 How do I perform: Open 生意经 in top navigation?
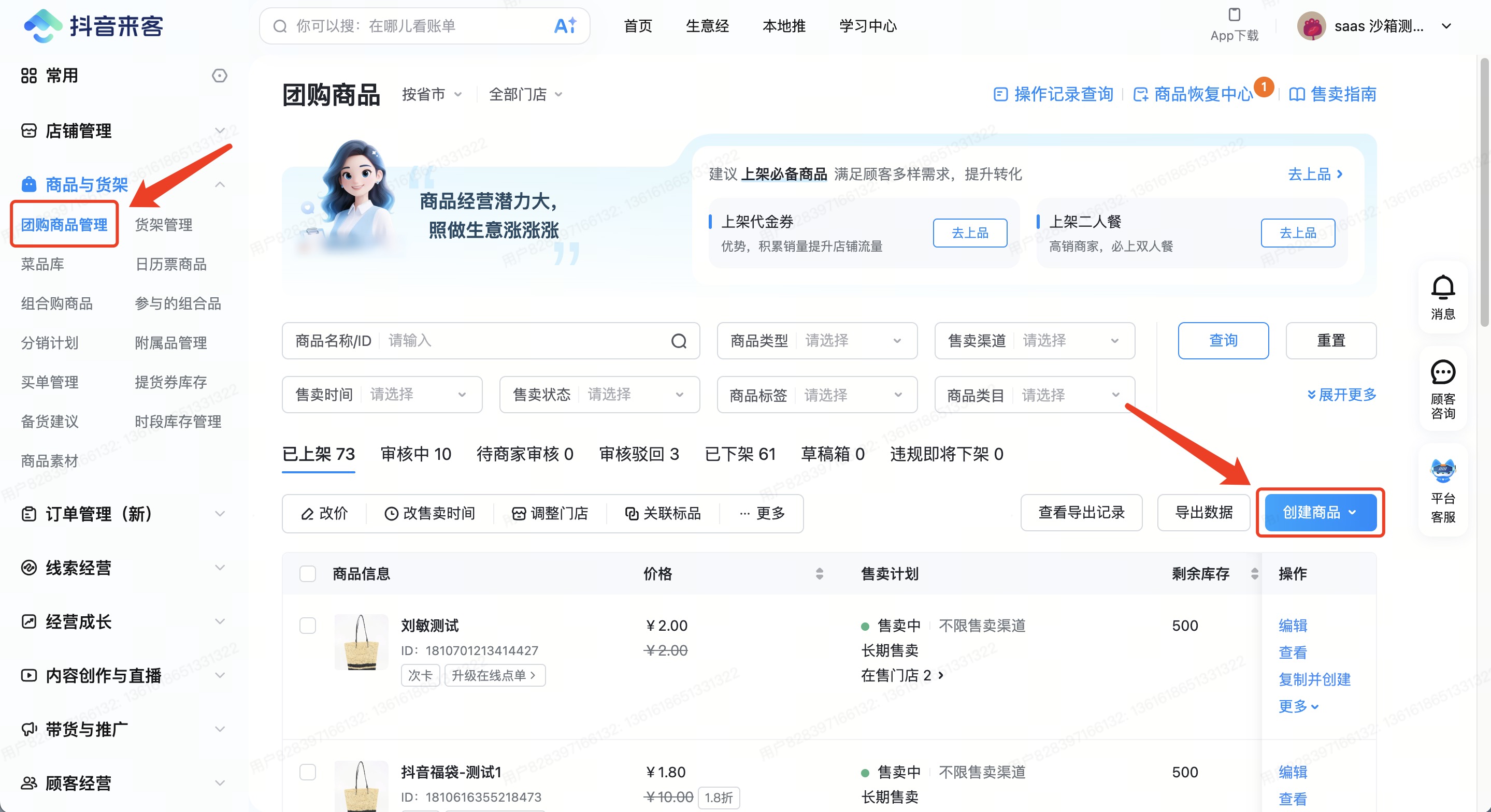click(707, 26)
